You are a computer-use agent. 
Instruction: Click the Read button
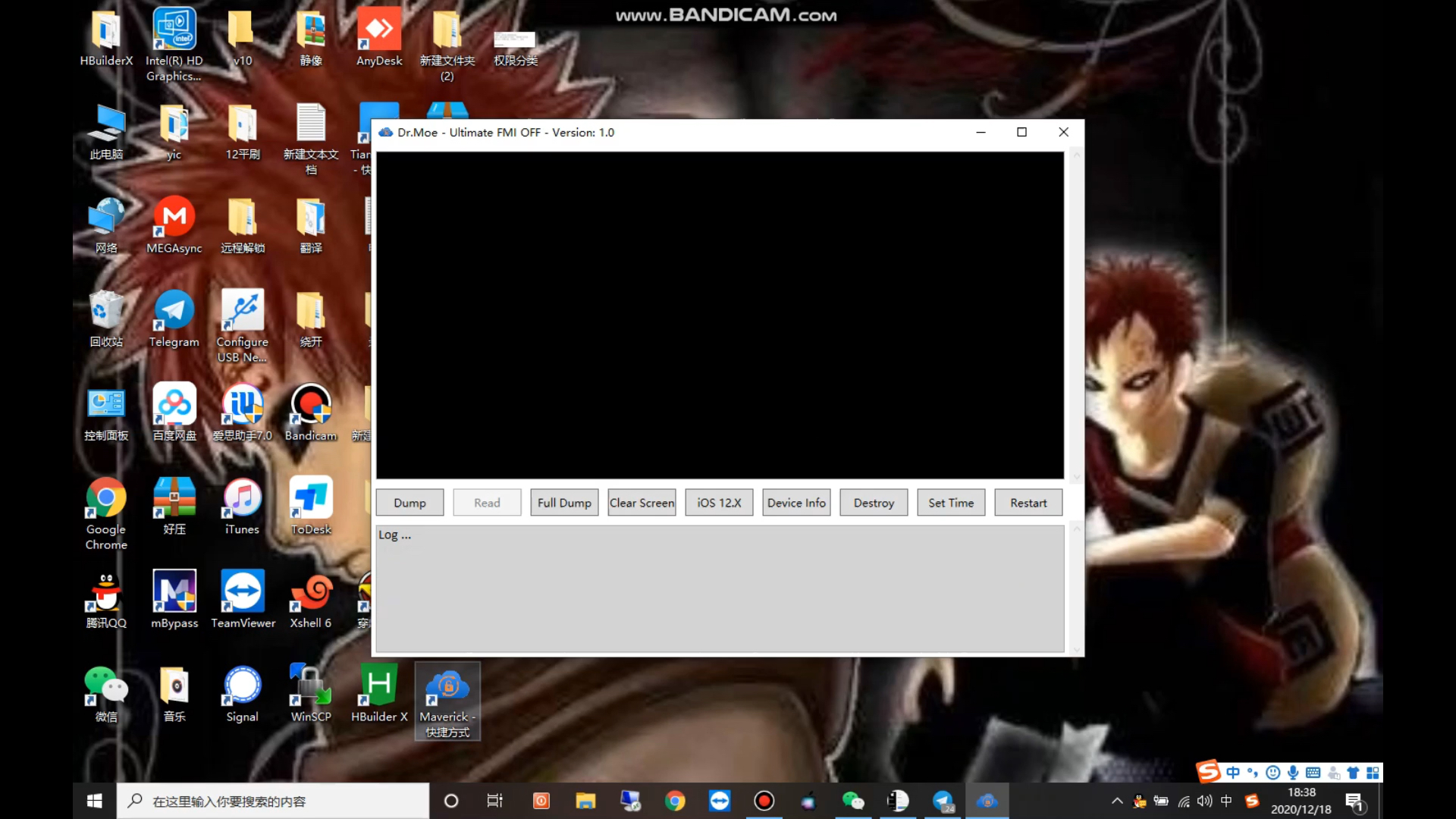pos(487,502)
